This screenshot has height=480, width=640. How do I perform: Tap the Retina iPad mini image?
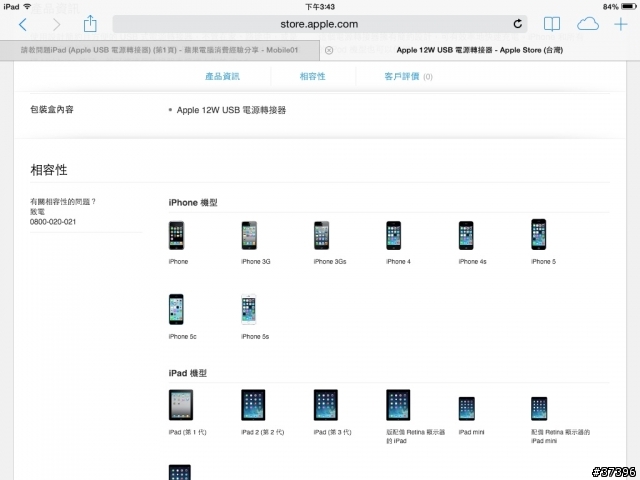539,408
